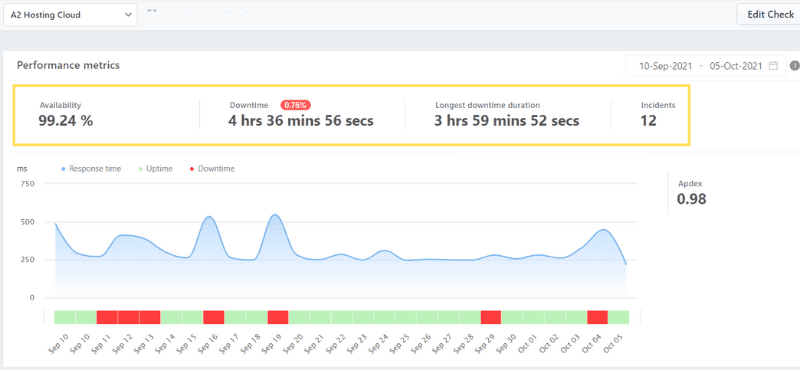Select the red Sep 13 status block
This screenshot has height=370, width=800.
tap(150, 317)
